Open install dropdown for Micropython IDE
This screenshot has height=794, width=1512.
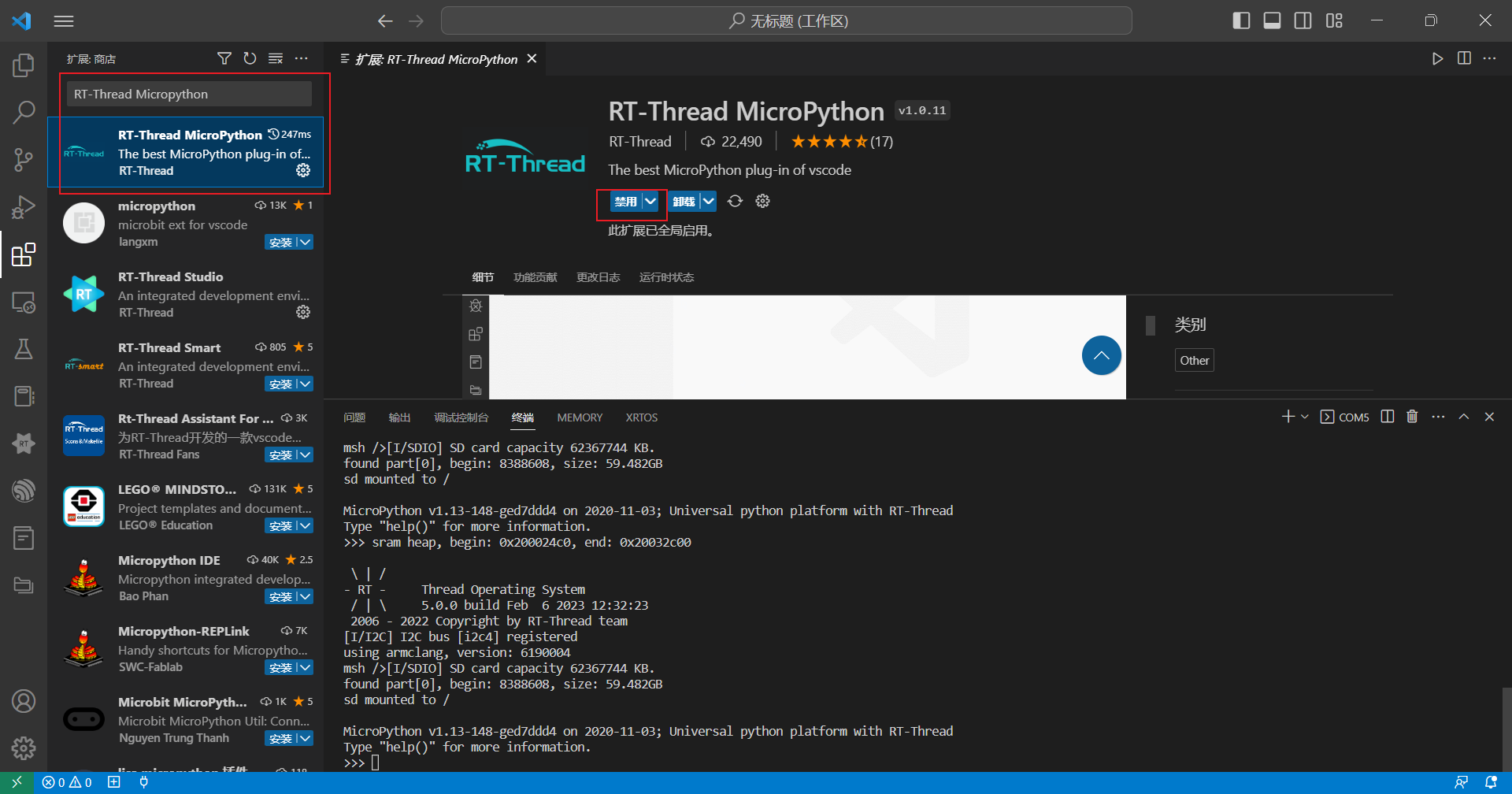(305, 596)
